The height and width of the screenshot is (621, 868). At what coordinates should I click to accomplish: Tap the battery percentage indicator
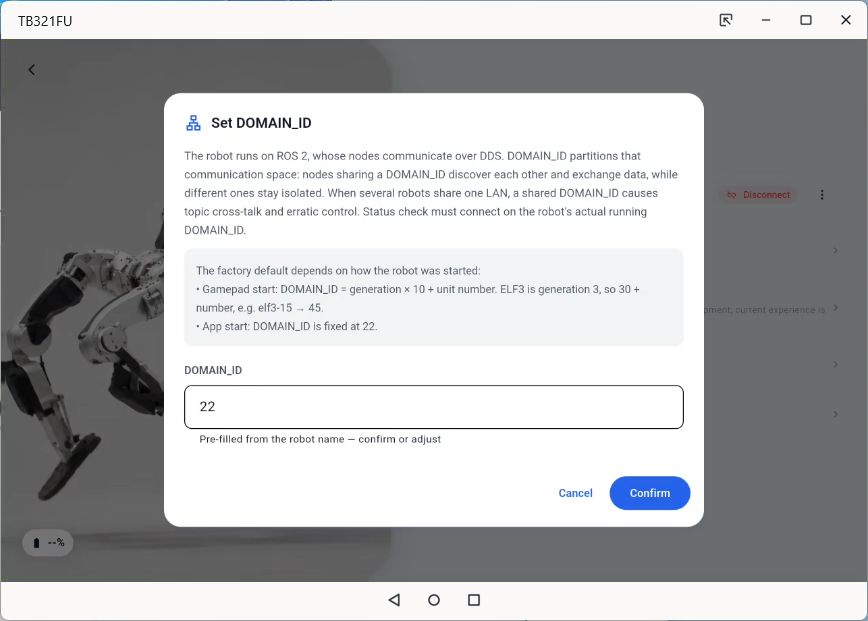[48, 542]
